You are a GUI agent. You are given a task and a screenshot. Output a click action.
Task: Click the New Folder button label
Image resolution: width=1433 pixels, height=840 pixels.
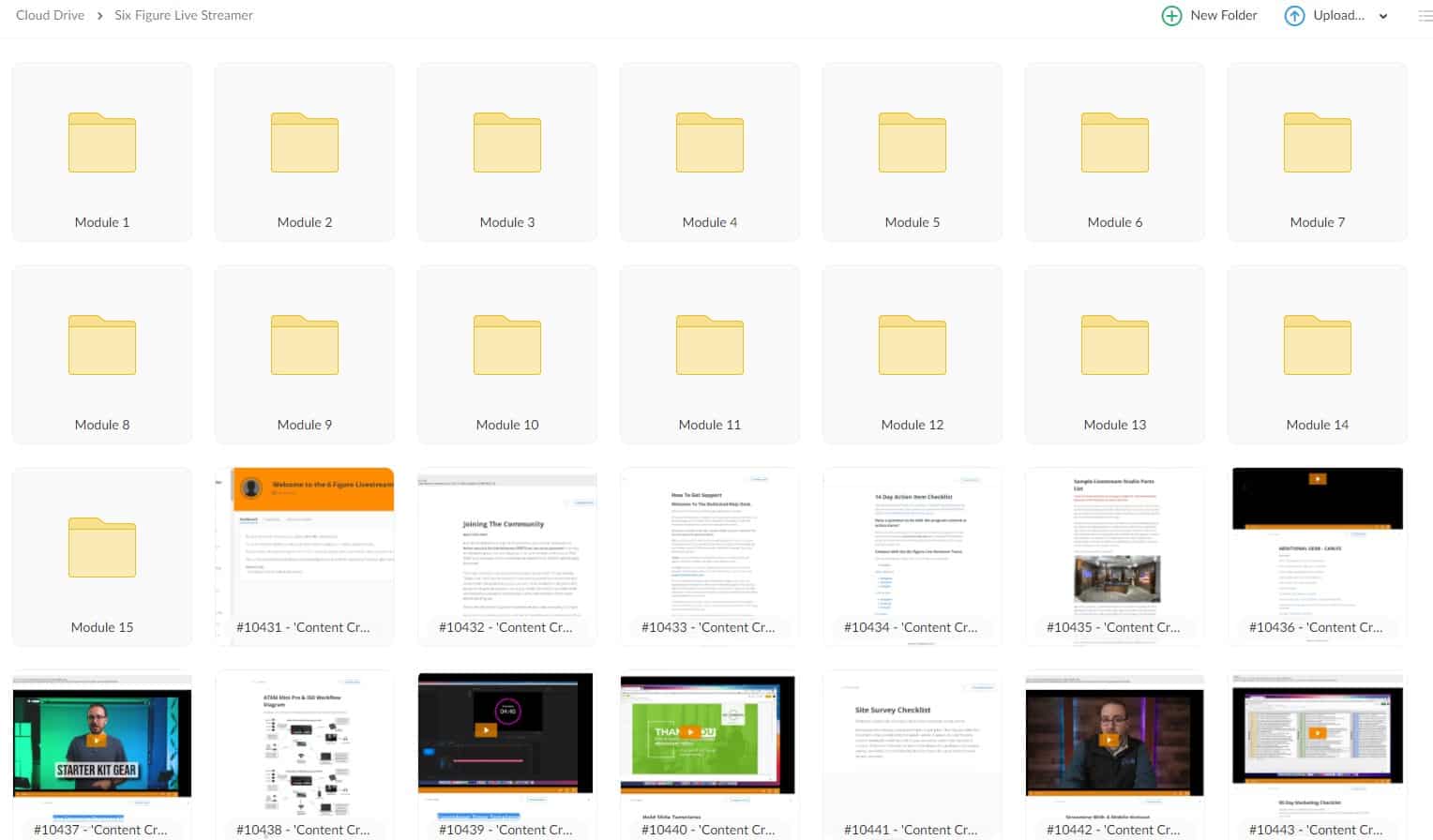1223,16
